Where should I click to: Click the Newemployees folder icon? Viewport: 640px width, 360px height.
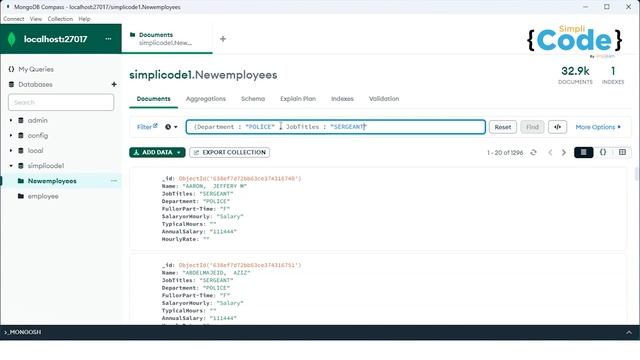[21, 181]
